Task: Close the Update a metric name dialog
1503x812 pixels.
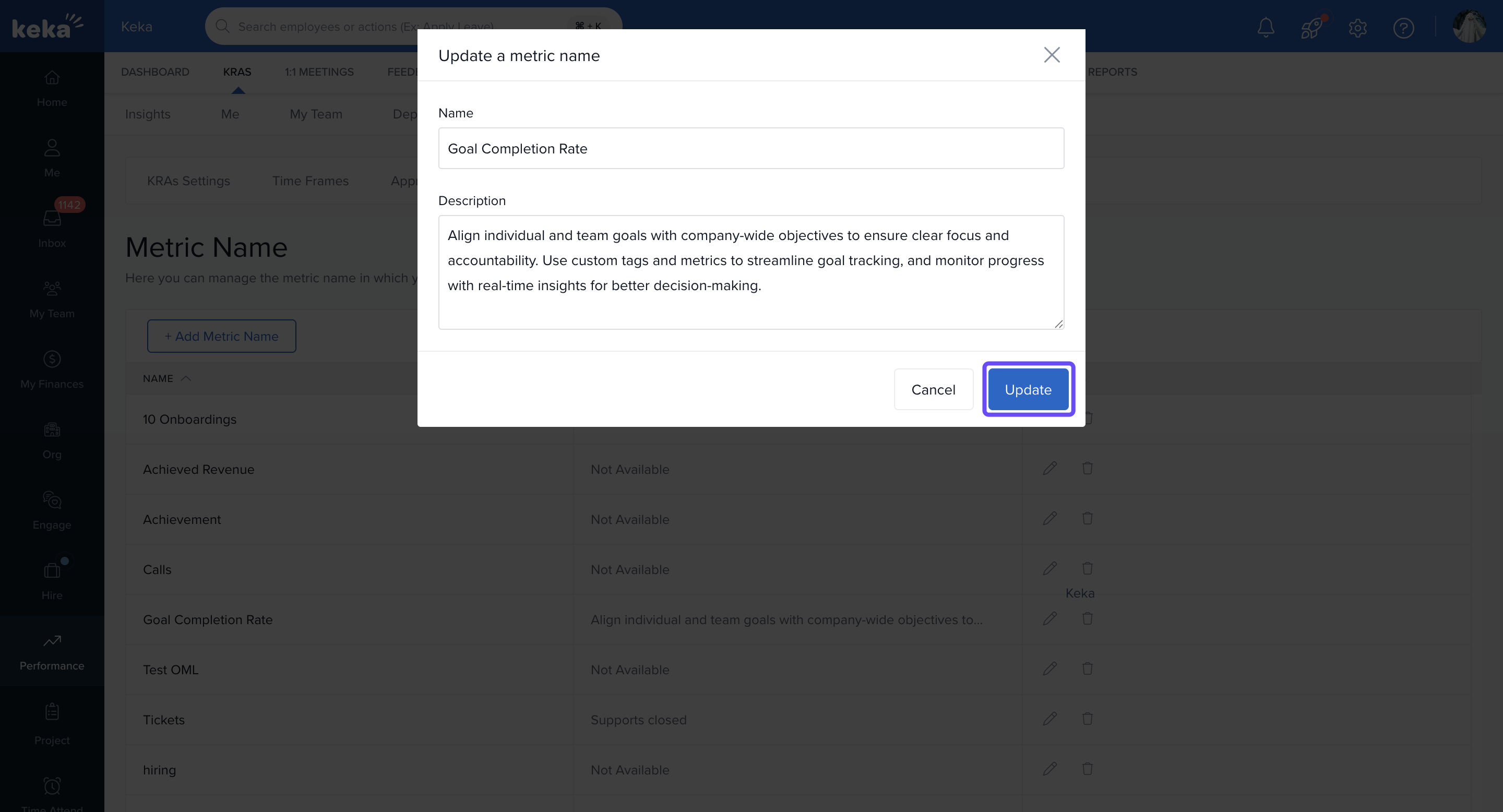Action: [1052, 55]
